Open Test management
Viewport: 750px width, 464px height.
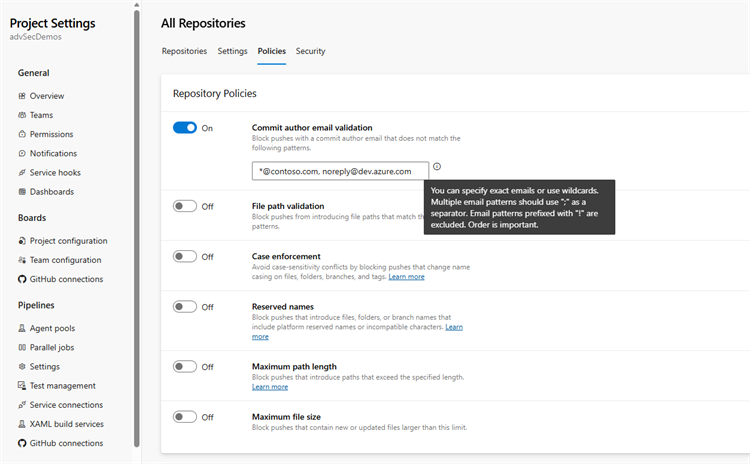[x=63, y=386]
